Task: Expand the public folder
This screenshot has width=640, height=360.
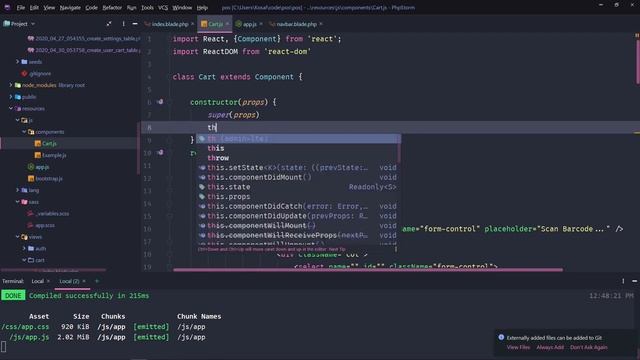Action: pyautogui.click(x=11, y=97)
